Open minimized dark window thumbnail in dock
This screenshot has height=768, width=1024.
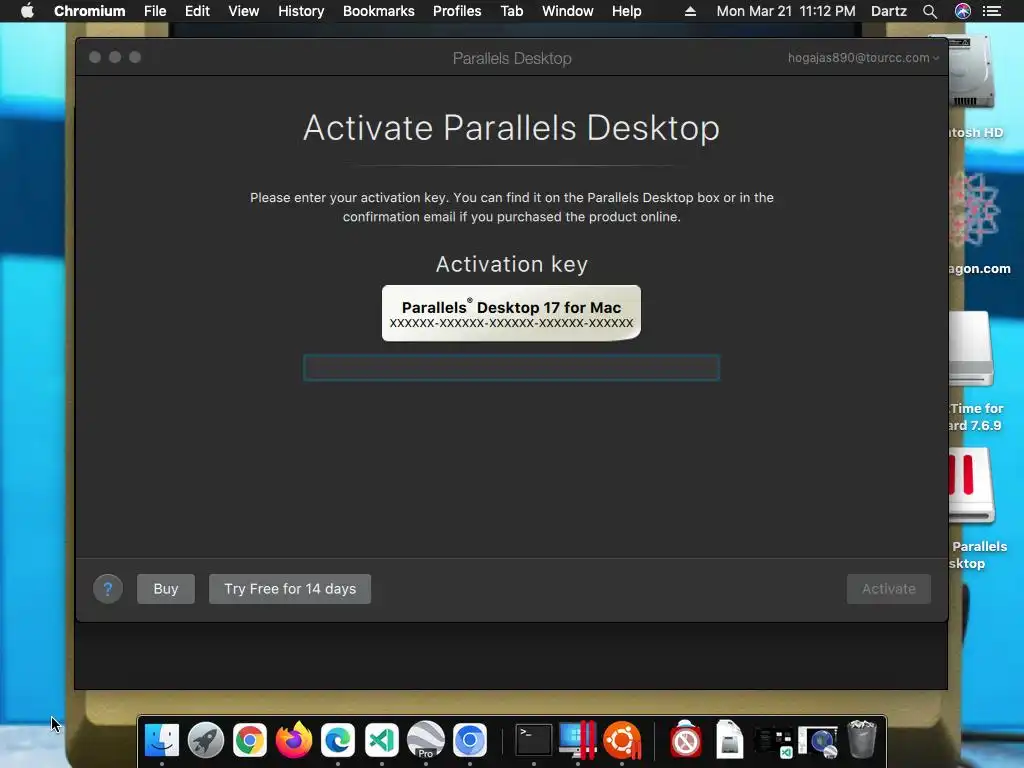[x=774, y=742]
